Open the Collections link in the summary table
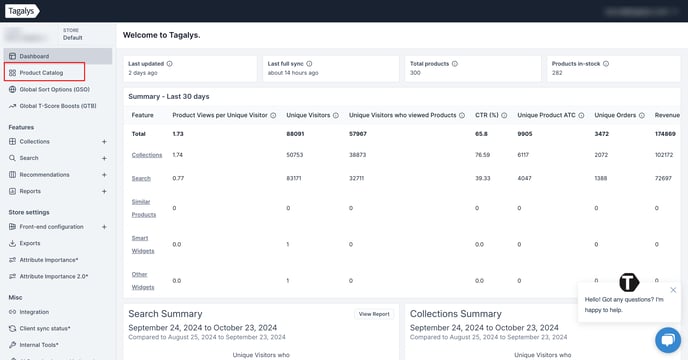Image resolution: width=688 pixels, height=360 pixels. pyautogui.click(x=147, y=155)
